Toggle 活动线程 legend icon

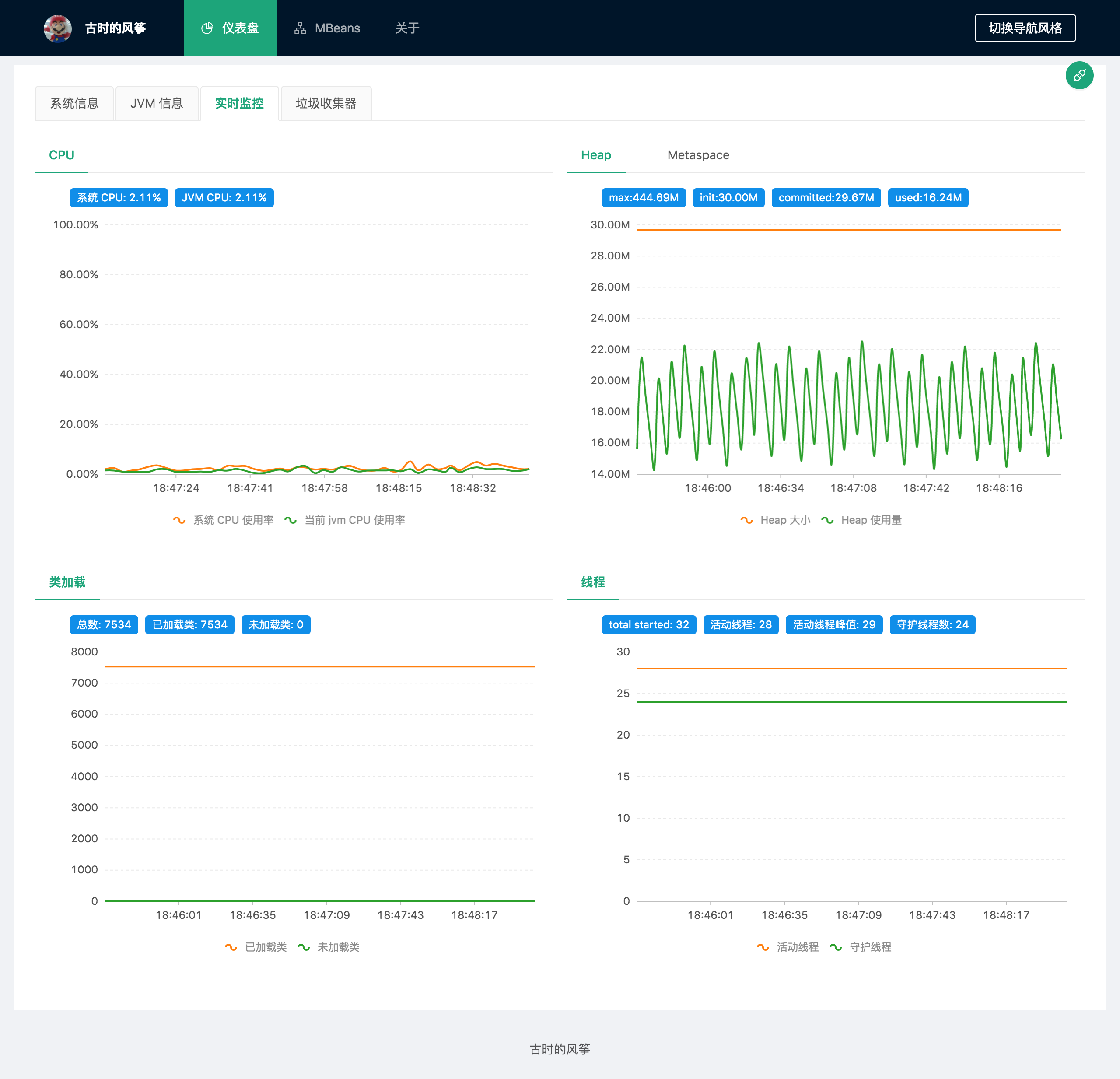pyautogui.click(x=763, y=947)
